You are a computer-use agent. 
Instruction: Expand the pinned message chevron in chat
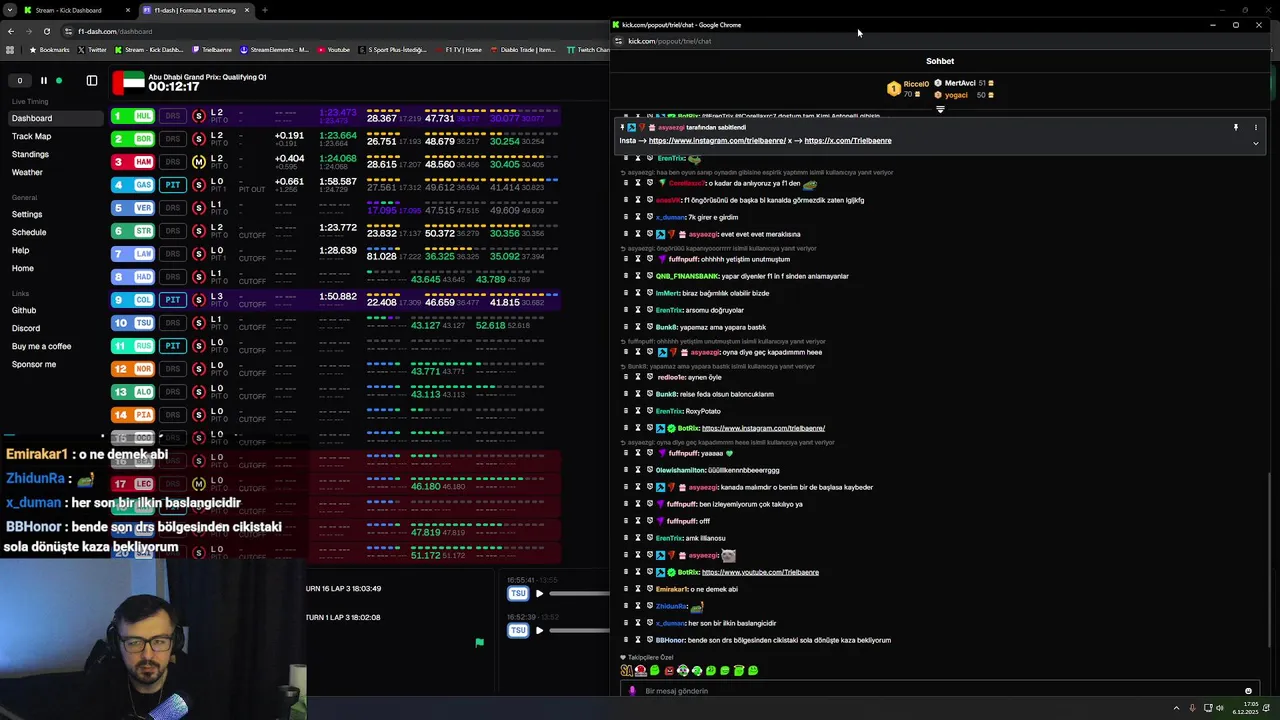[x=1256, y=143]
